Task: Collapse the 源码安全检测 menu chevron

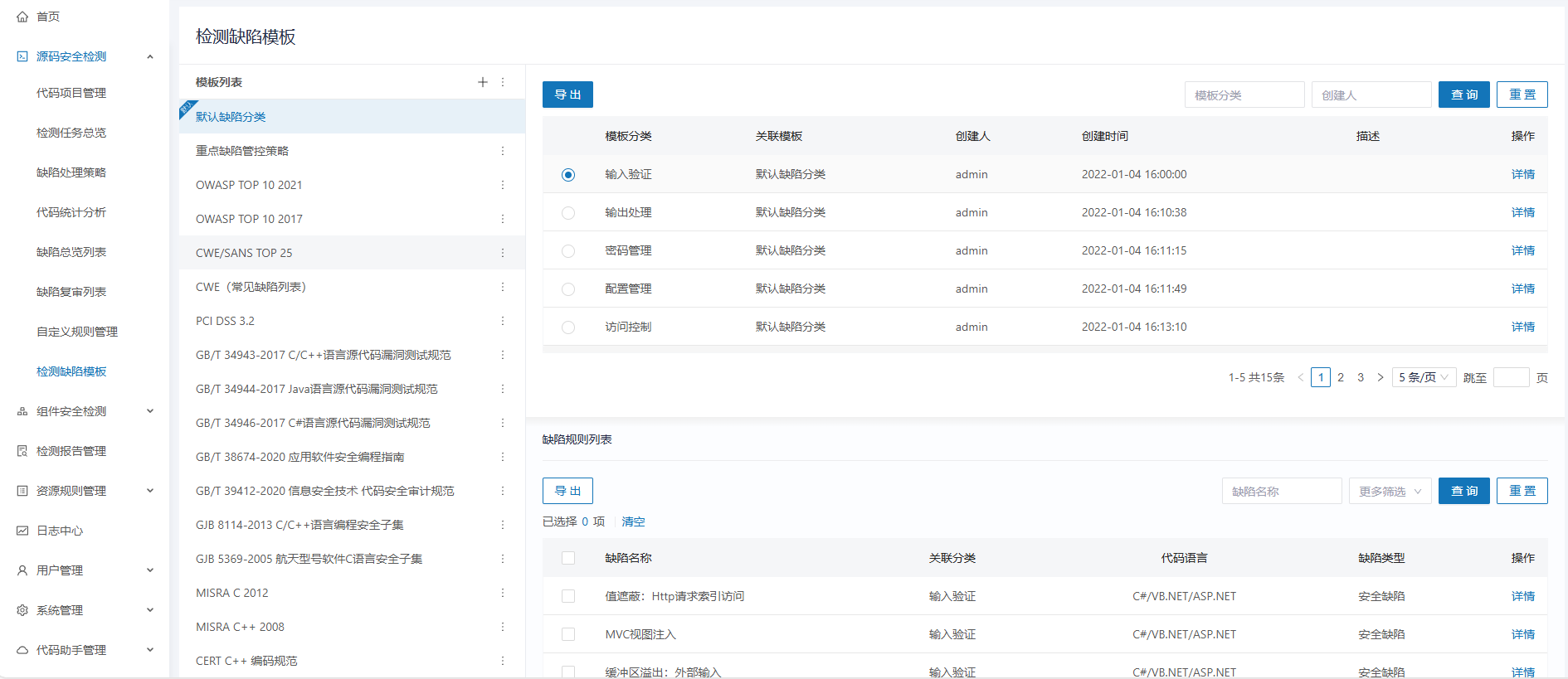Action: (150, 56)
